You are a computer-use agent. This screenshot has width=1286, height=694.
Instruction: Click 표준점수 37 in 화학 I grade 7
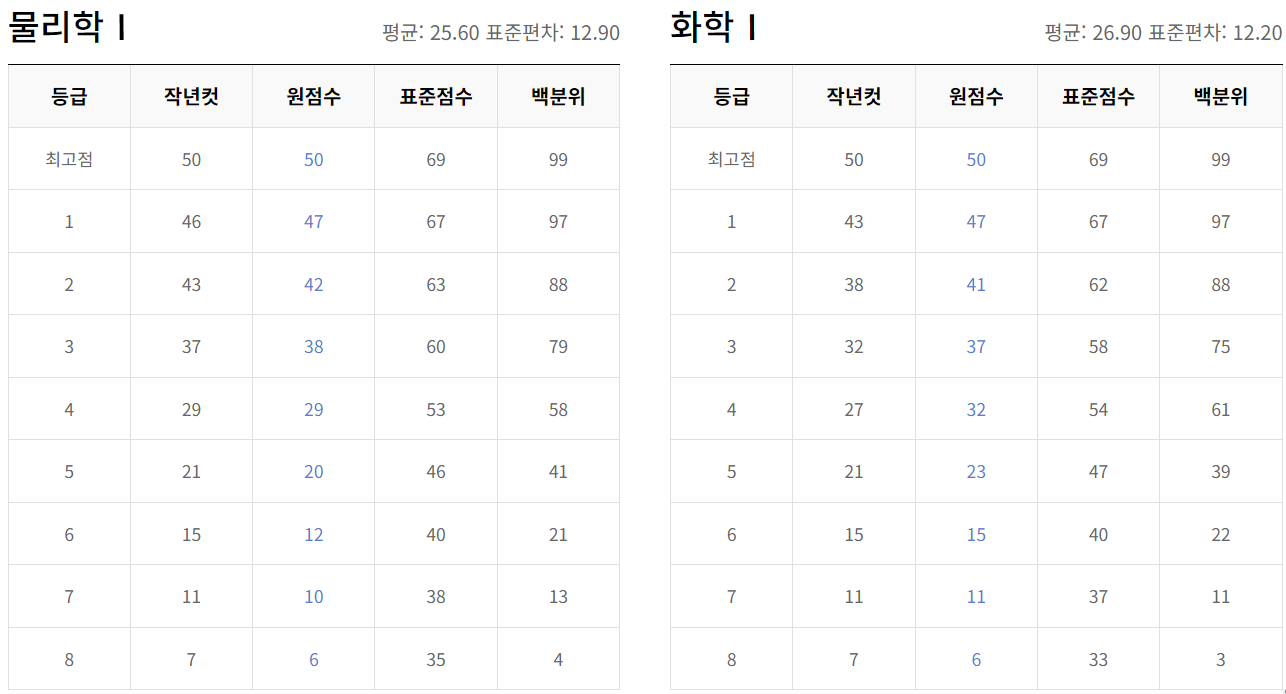1098,597
